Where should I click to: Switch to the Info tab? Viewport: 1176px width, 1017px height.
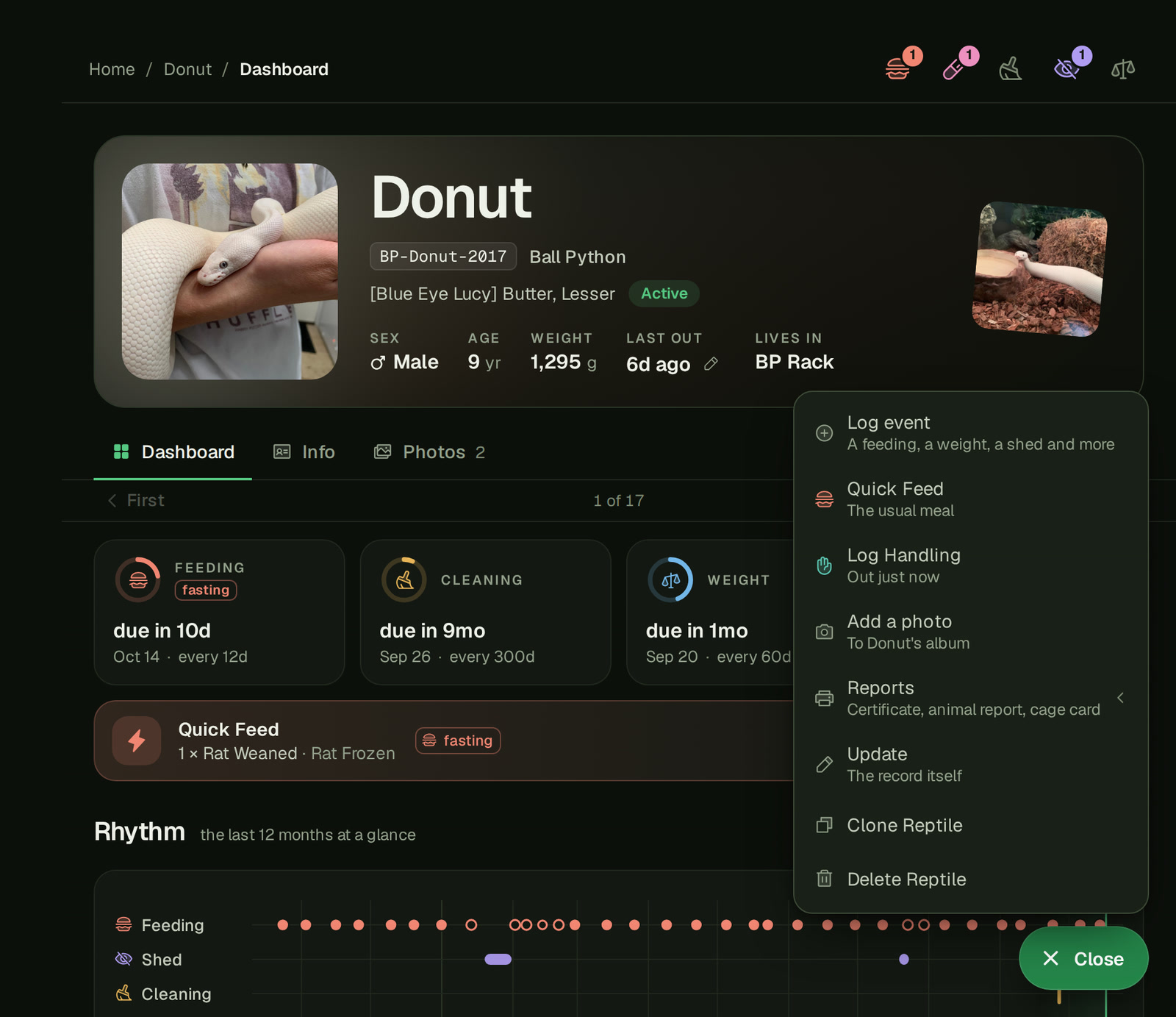304,452
